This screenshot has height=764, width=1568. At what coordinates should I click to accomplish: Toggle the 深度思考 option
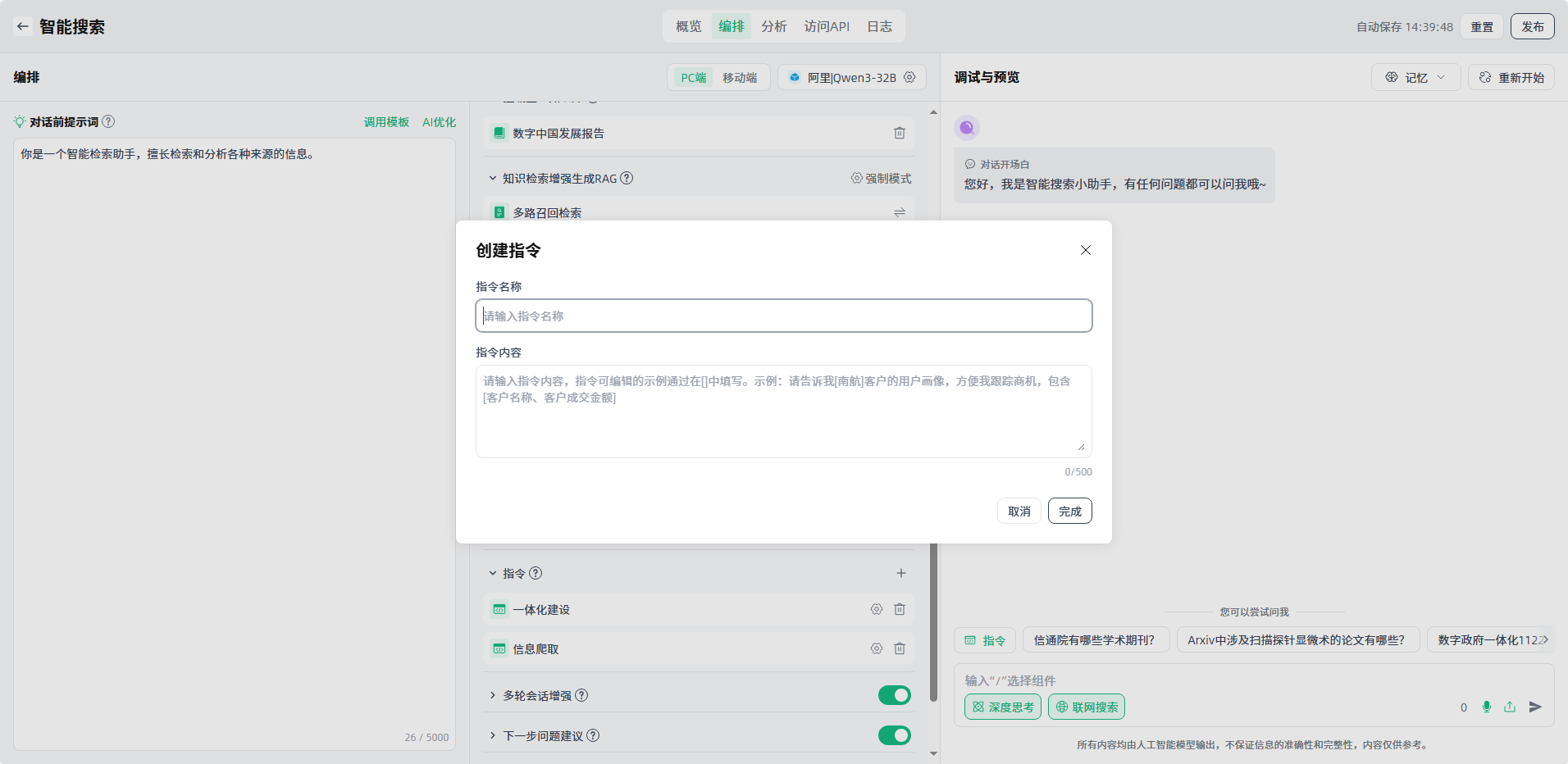click(1002, 707)
